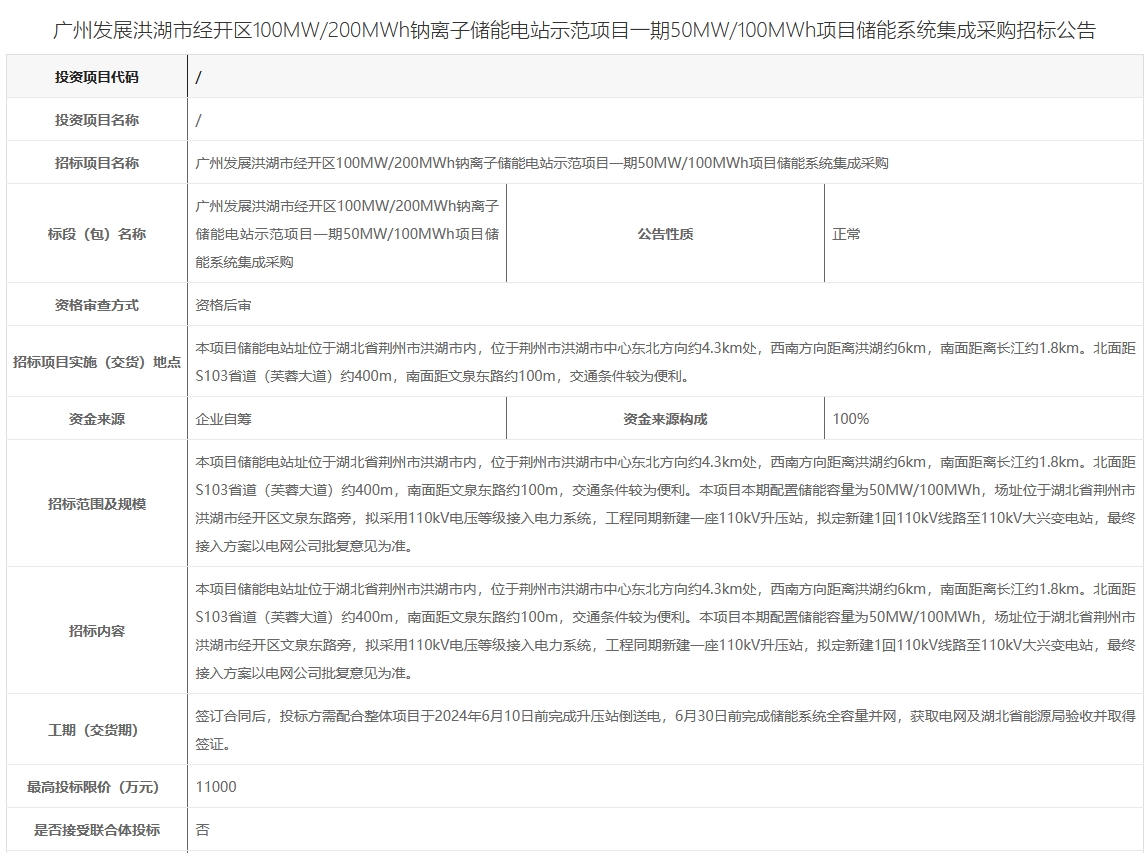The height and width of the screenshot is (853, 1148).
Task: Click the 100% value cell
Action: [x=983, y=419]
